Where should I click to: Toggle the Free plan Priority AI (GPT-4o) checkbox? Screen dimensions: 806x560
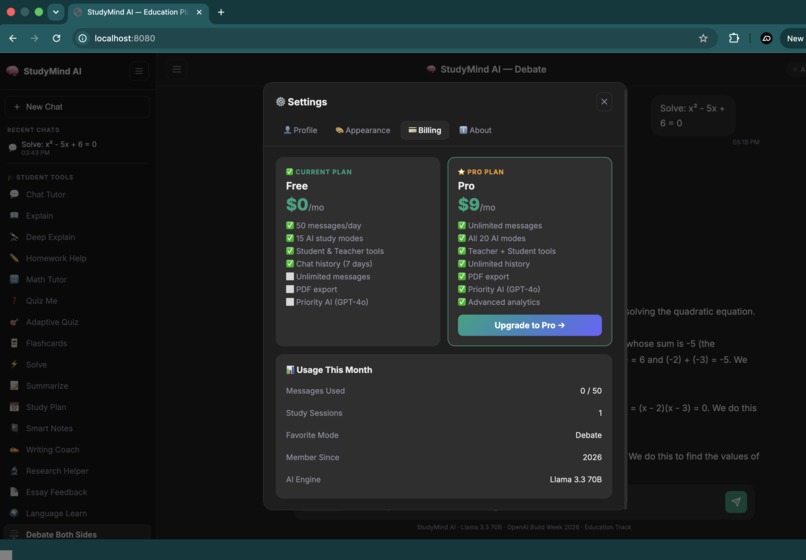[x=290, y=302]
